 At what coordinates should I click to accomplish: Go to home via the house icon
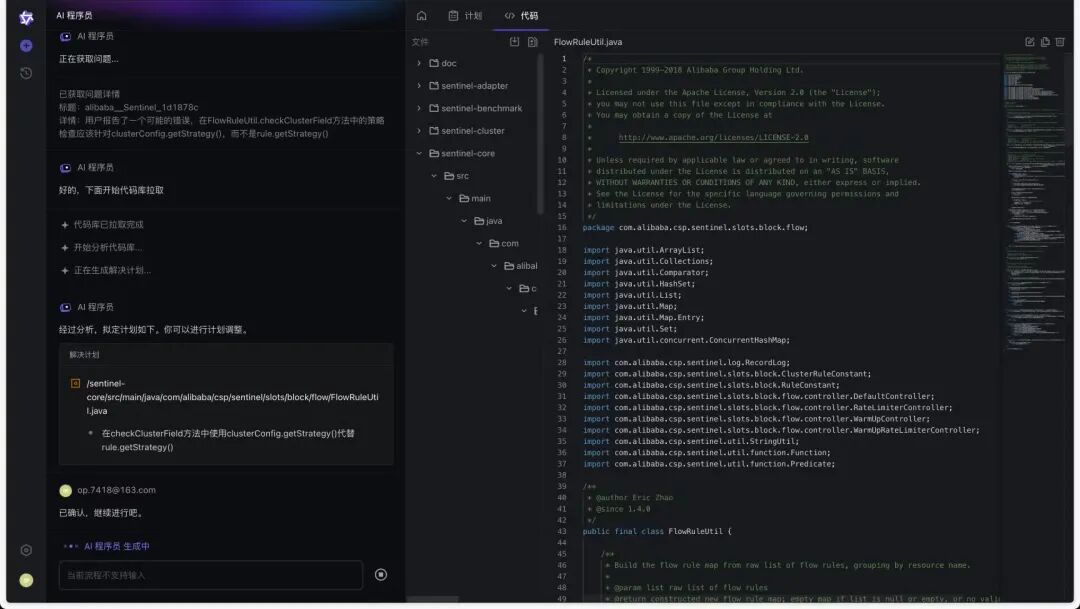click(x=422, y=16)
